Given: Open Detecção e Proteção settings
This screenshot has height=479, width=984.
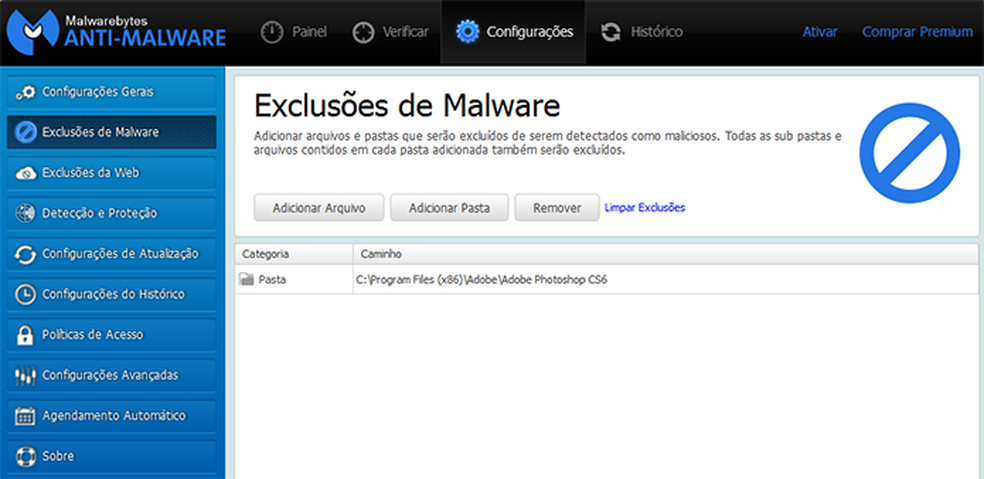Looking at the screenshot, I should pyautogui.click(x=112, y=213).
